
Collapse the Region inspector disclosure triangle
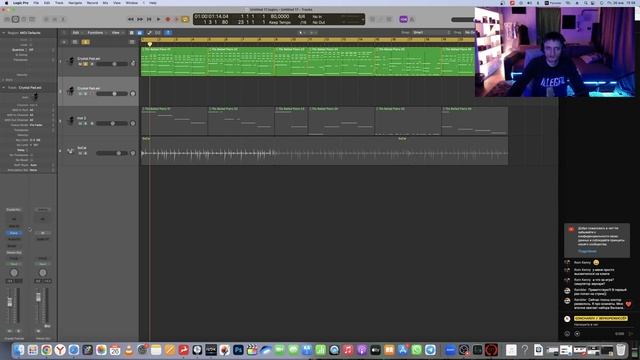4,33
